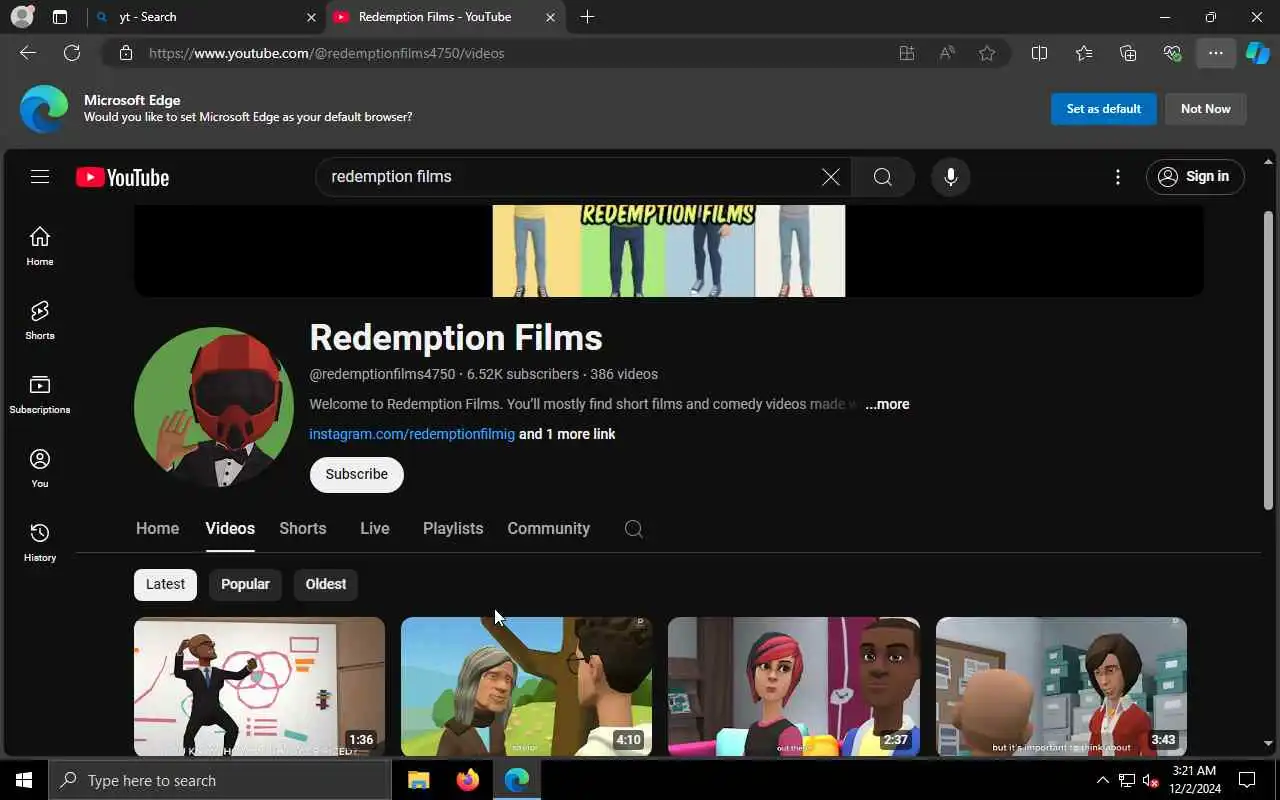
Task: Add page to favorites star
Action: click(x=987, y=53)
